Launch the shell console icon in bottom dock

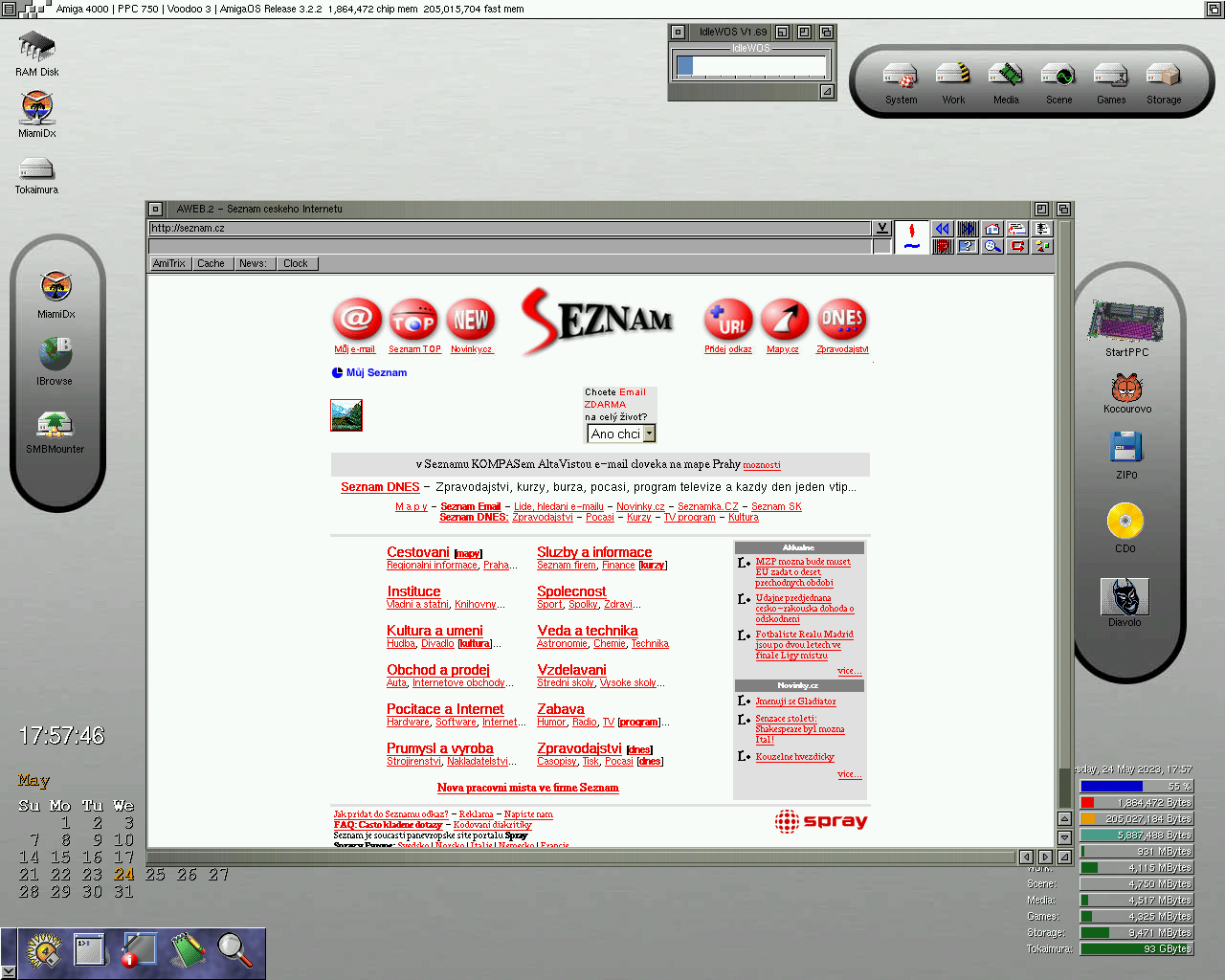click(x=90, y=949)
